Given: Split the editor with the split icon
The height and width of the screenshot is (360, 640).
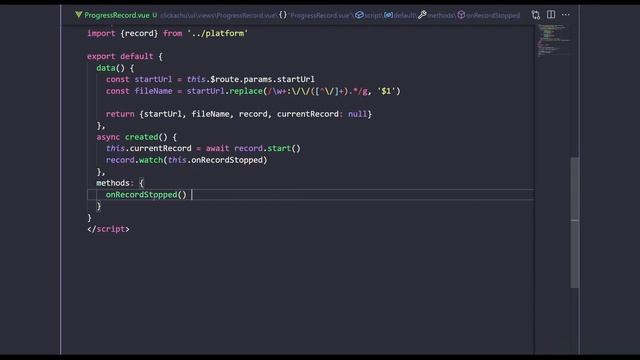Looking at the screenshot, I should click(551, 15).
